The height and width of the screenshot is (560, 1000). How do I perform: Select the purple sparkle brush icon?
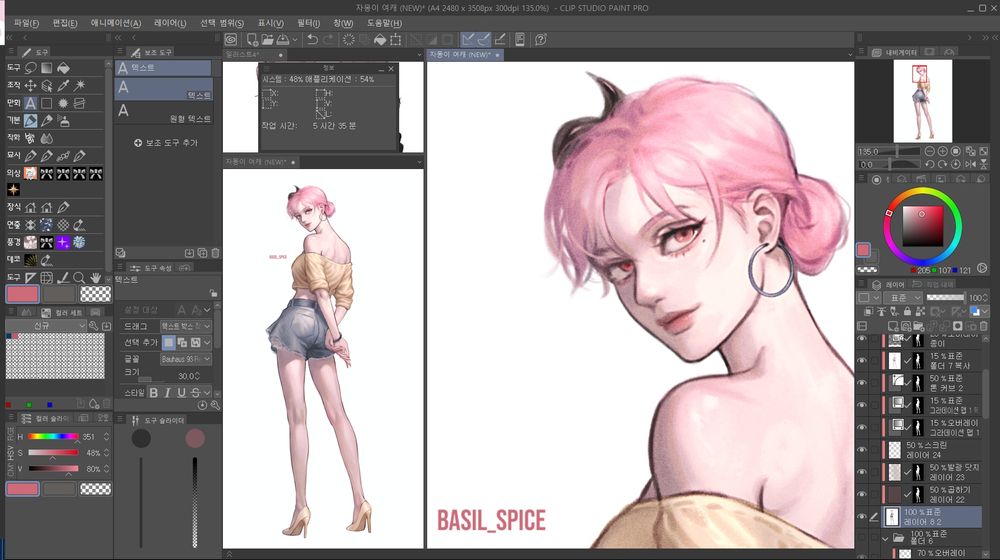(63, 242)
